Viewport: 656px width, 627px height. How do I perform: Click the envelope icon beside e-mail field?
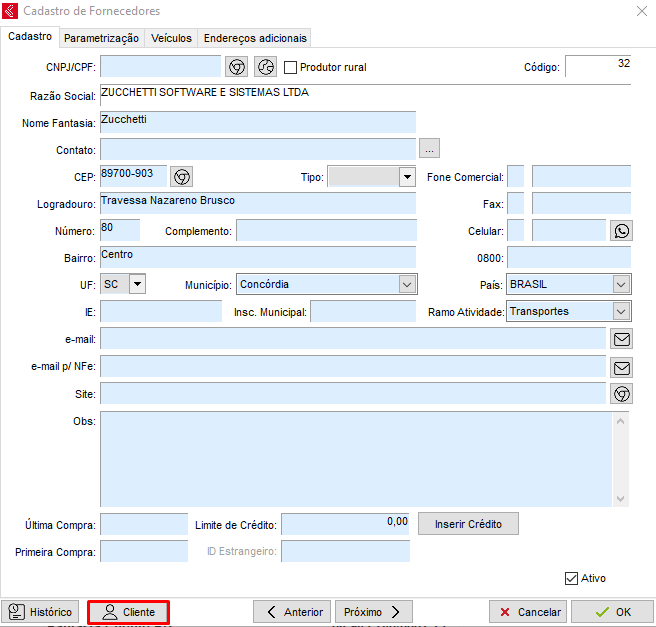tap(622, 339)
